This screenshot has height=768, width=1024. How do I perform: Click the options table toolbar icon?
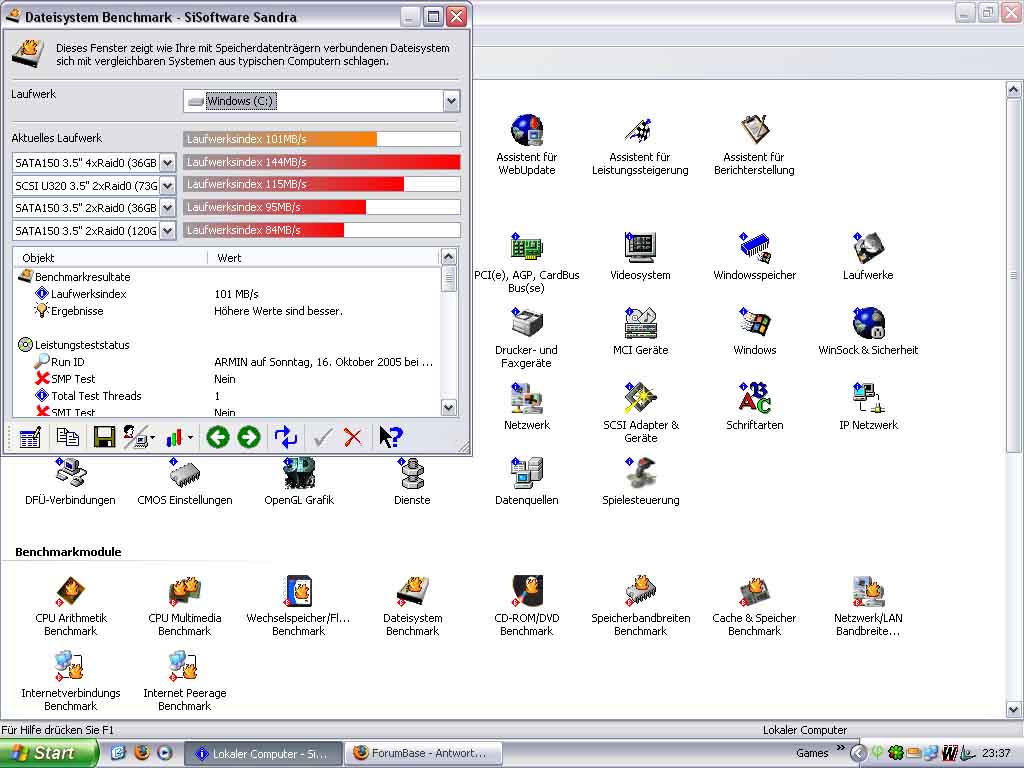30,437
